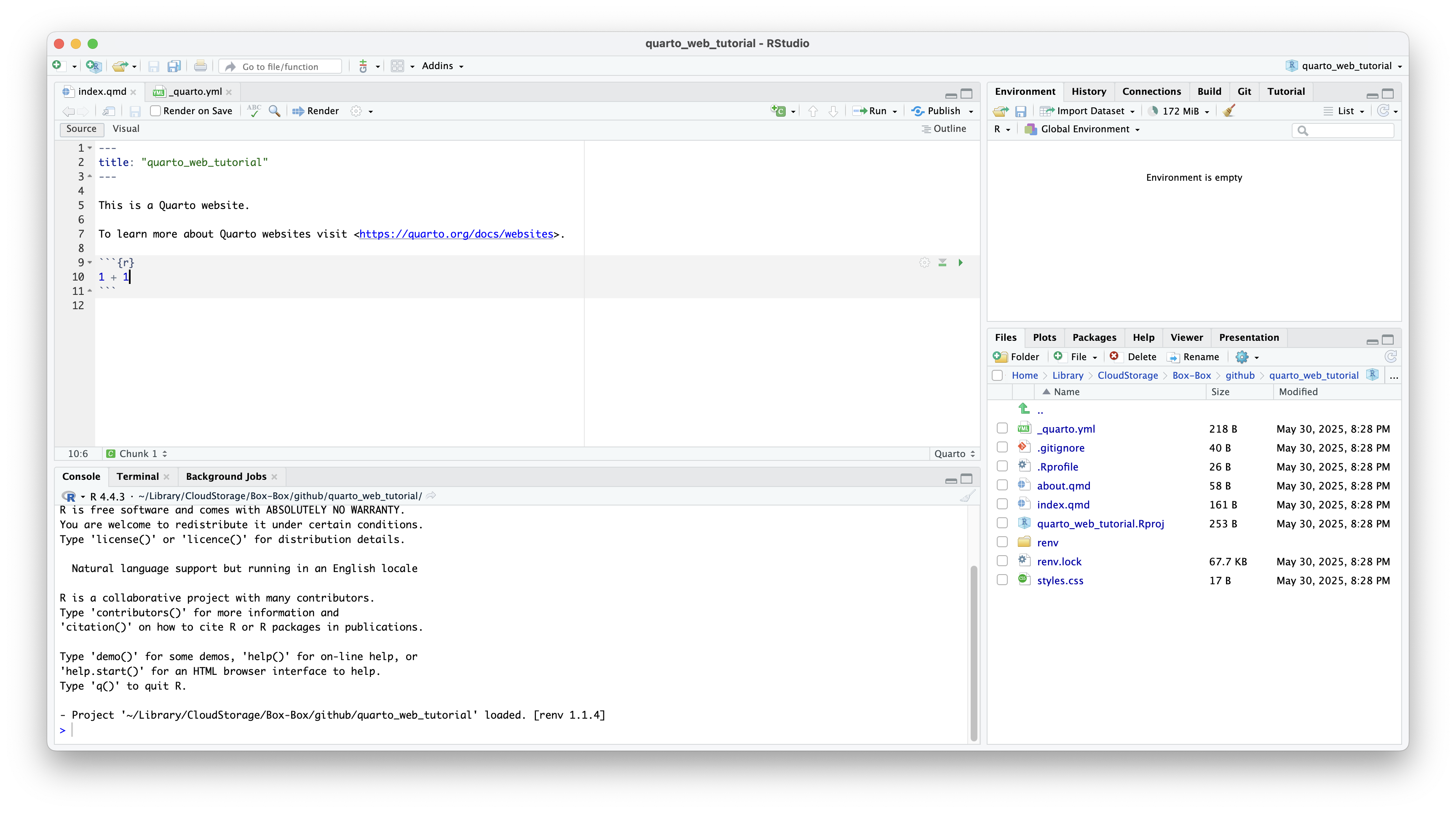Check the renv folder checkbox

pos(1001,542)
